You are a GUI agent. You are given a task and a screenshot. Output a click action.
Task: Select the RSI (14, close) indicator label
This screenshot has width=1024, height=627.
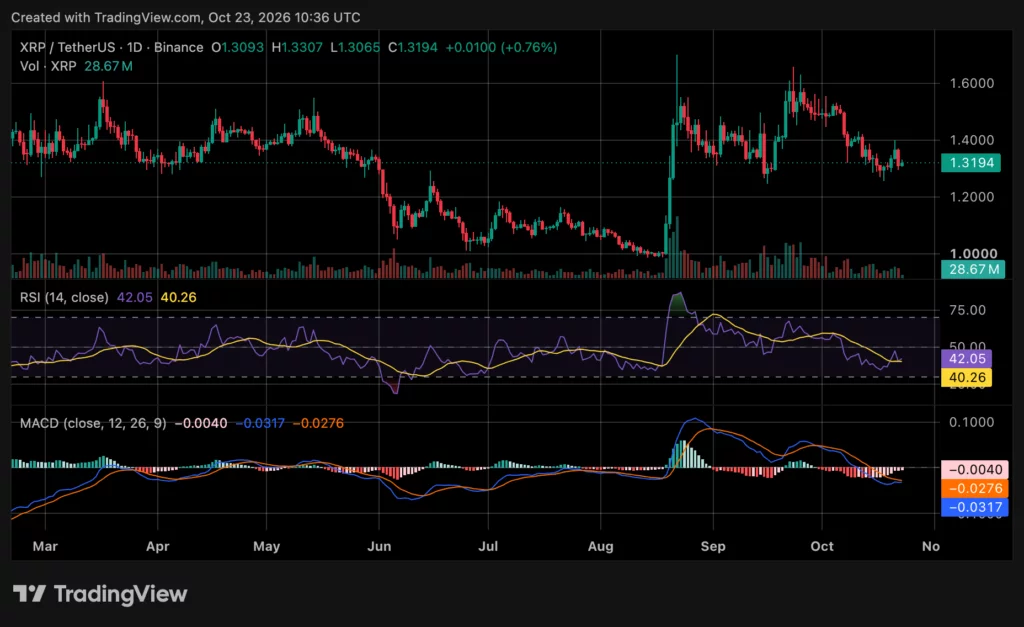point(64,298)
